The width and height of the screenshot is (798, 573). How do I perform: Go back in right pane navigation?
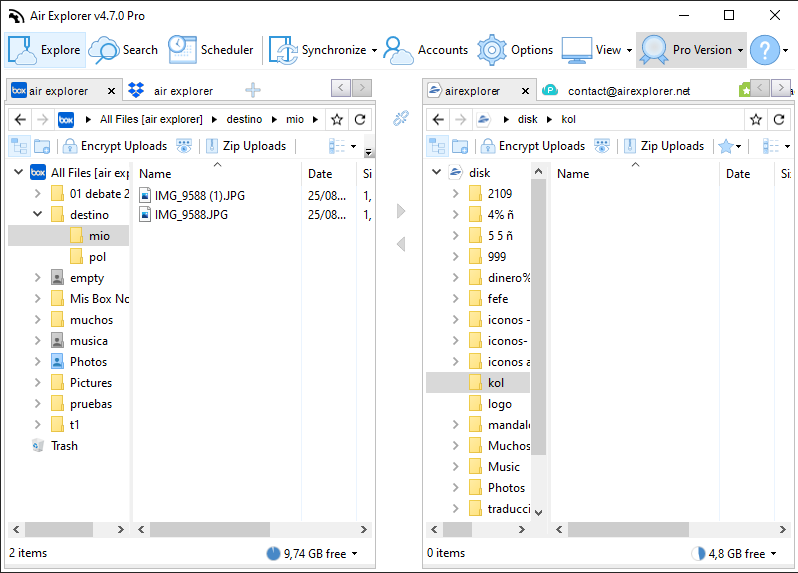[438, 120]
